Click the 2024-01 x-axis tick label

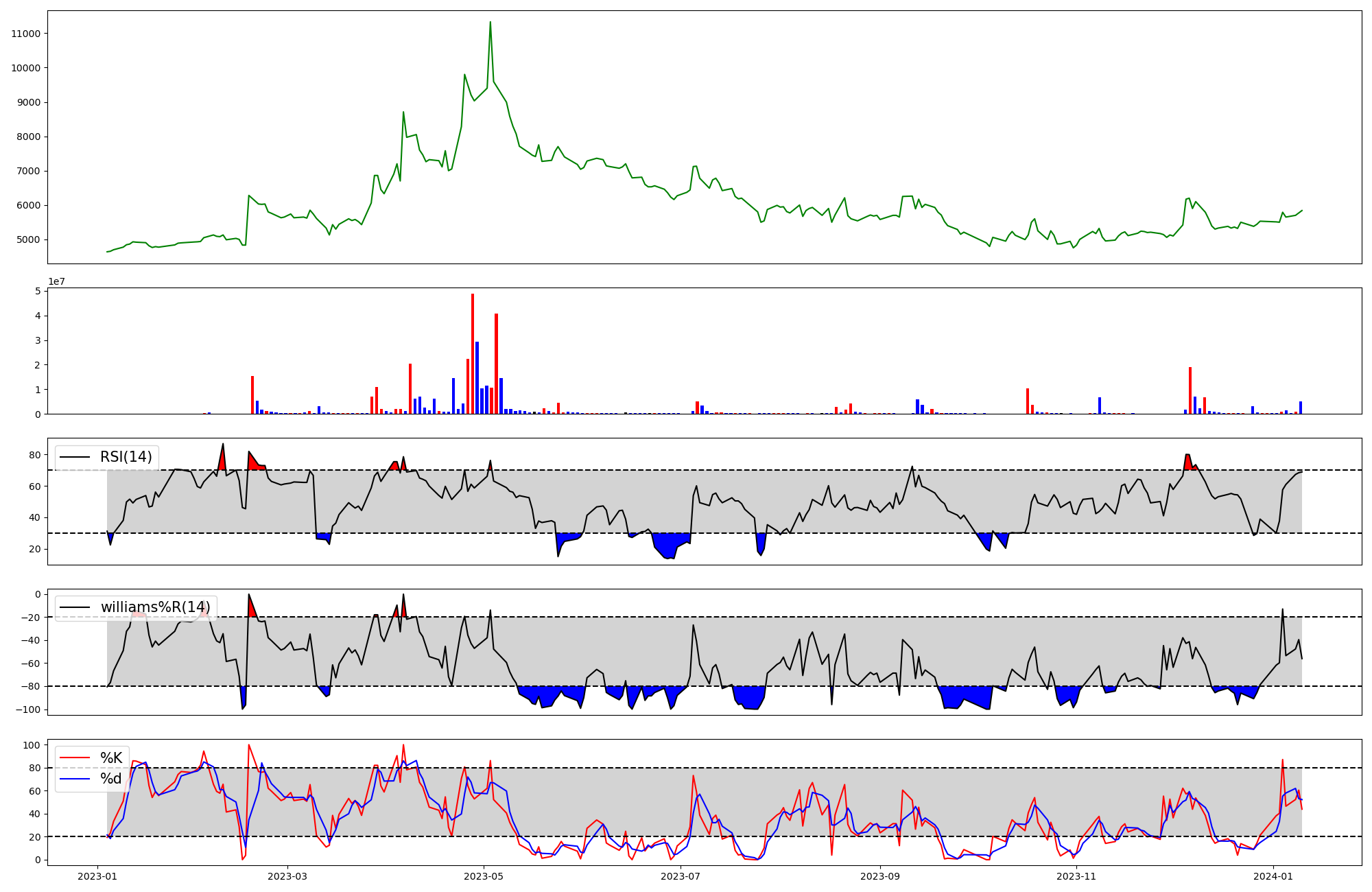[x=1273, y=876]
